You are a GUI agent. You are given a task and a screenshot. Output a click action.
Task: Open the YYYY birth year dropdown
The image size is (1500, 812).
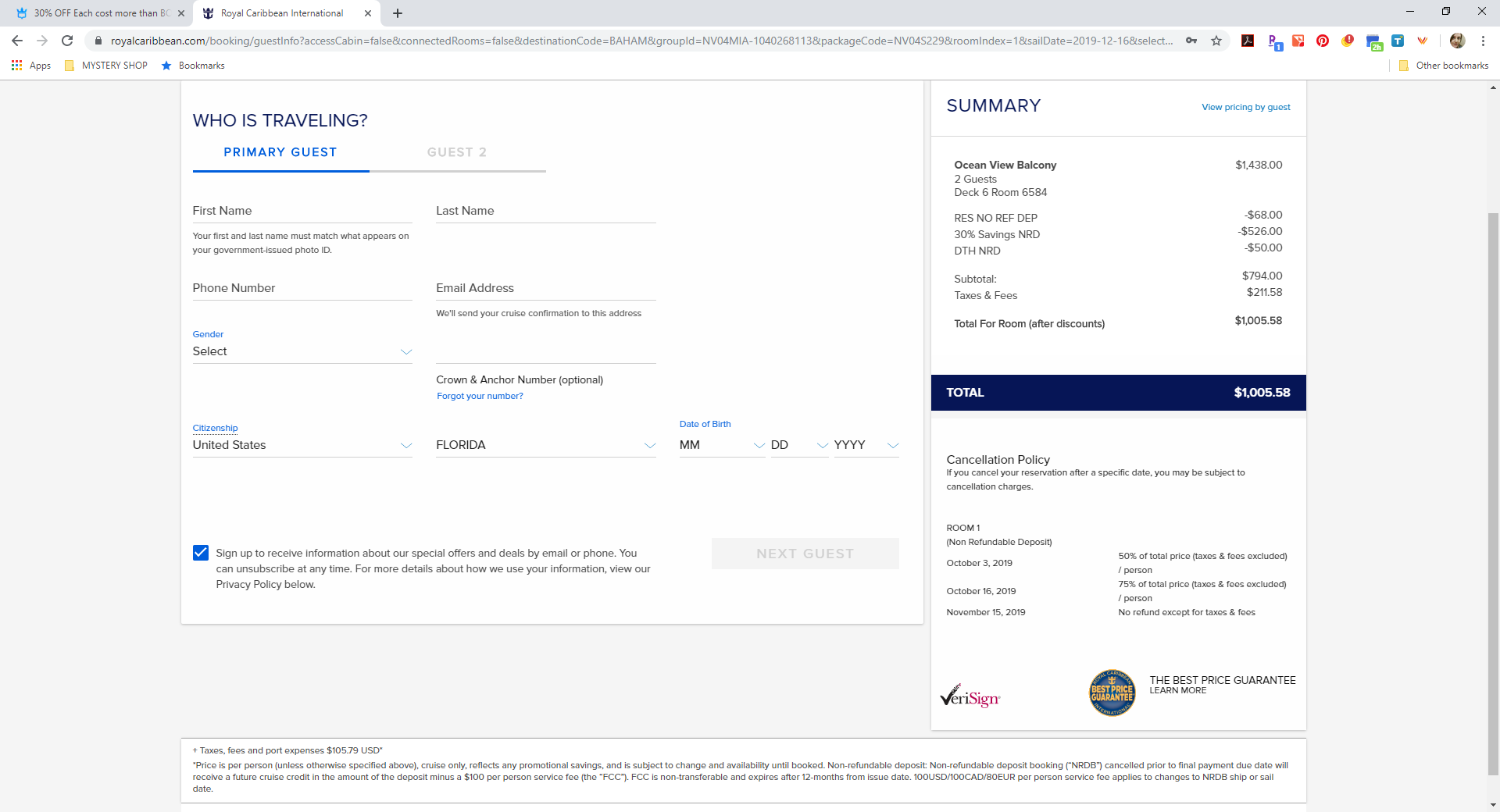[866, 445]
